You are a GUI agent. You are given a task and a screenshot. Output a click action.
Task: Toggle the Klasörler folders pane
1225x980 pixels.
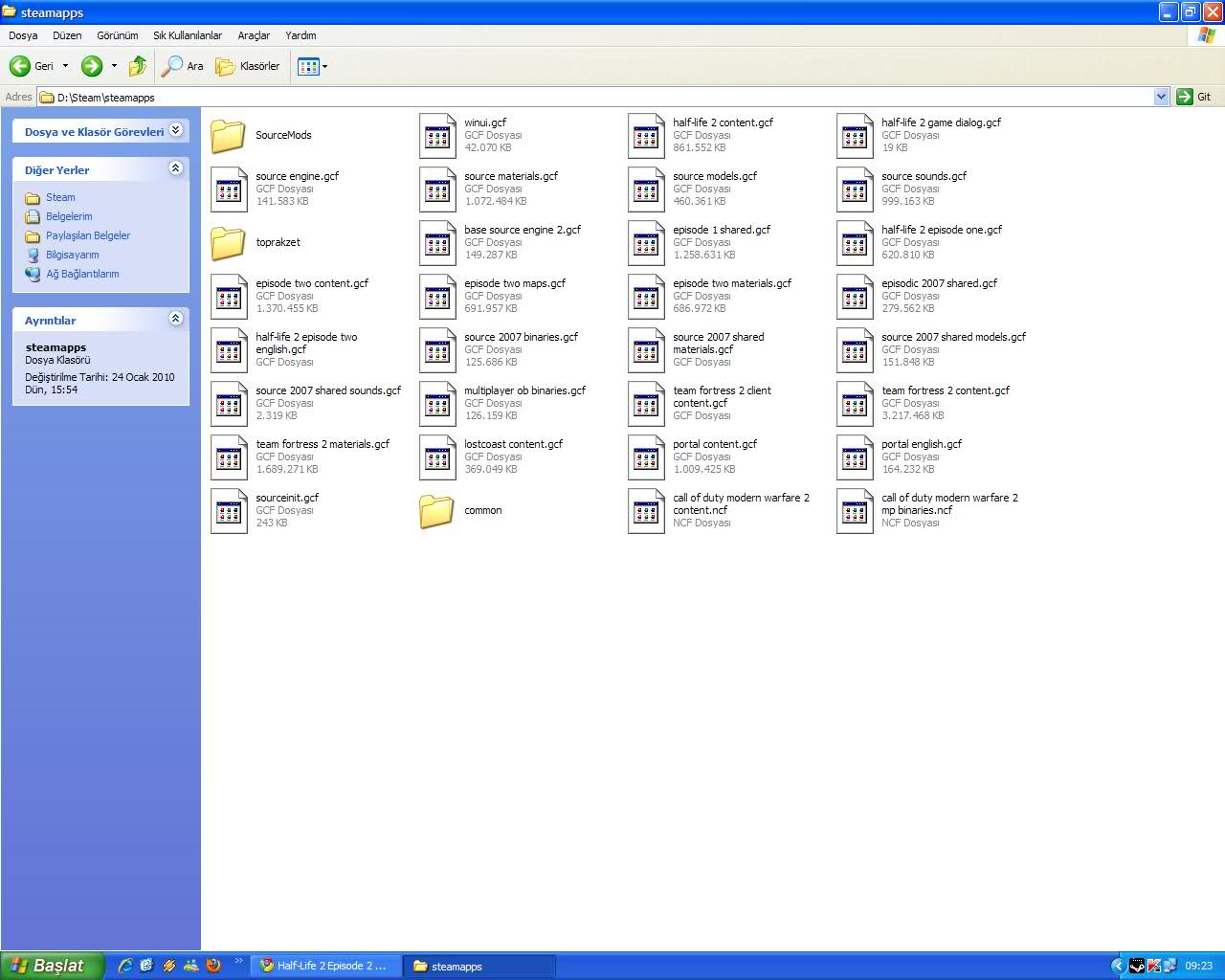pyautogui.click(x=248, y=66)
